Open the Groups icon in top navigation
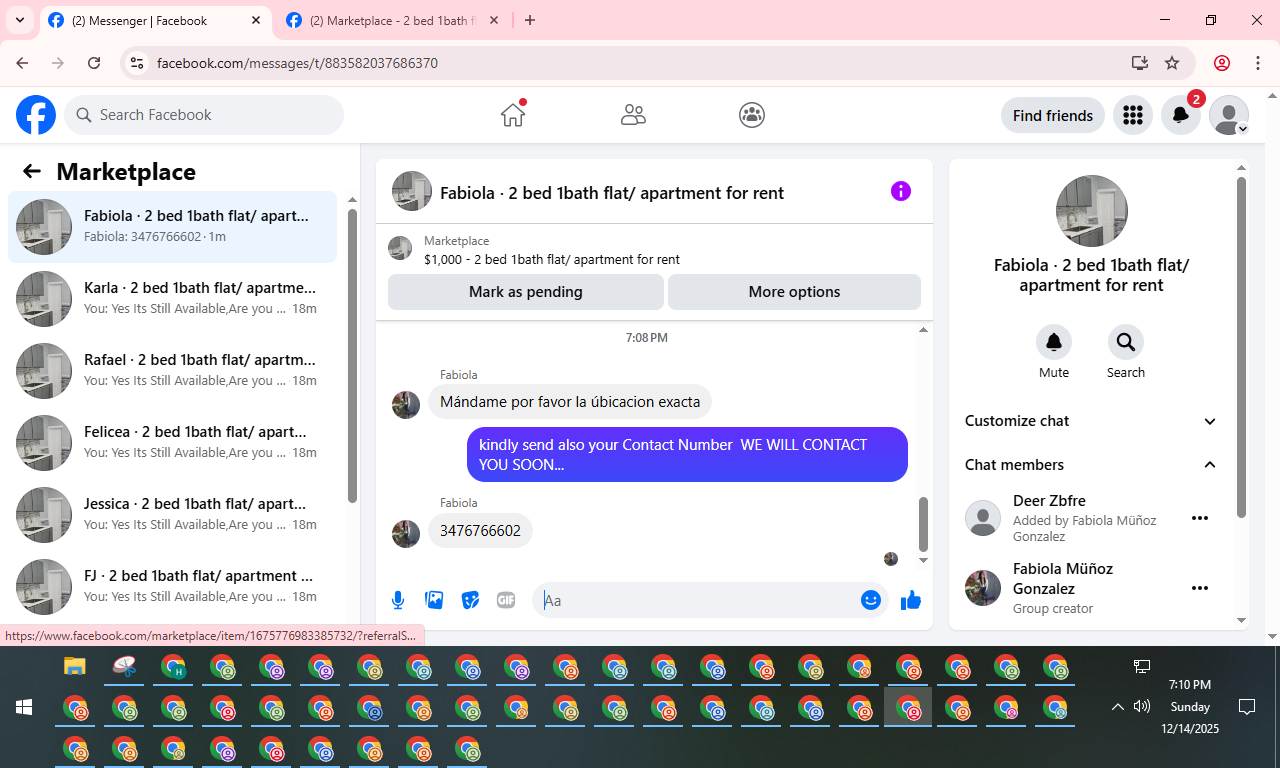The image size is (1280, 768). (x=752, y=115)
